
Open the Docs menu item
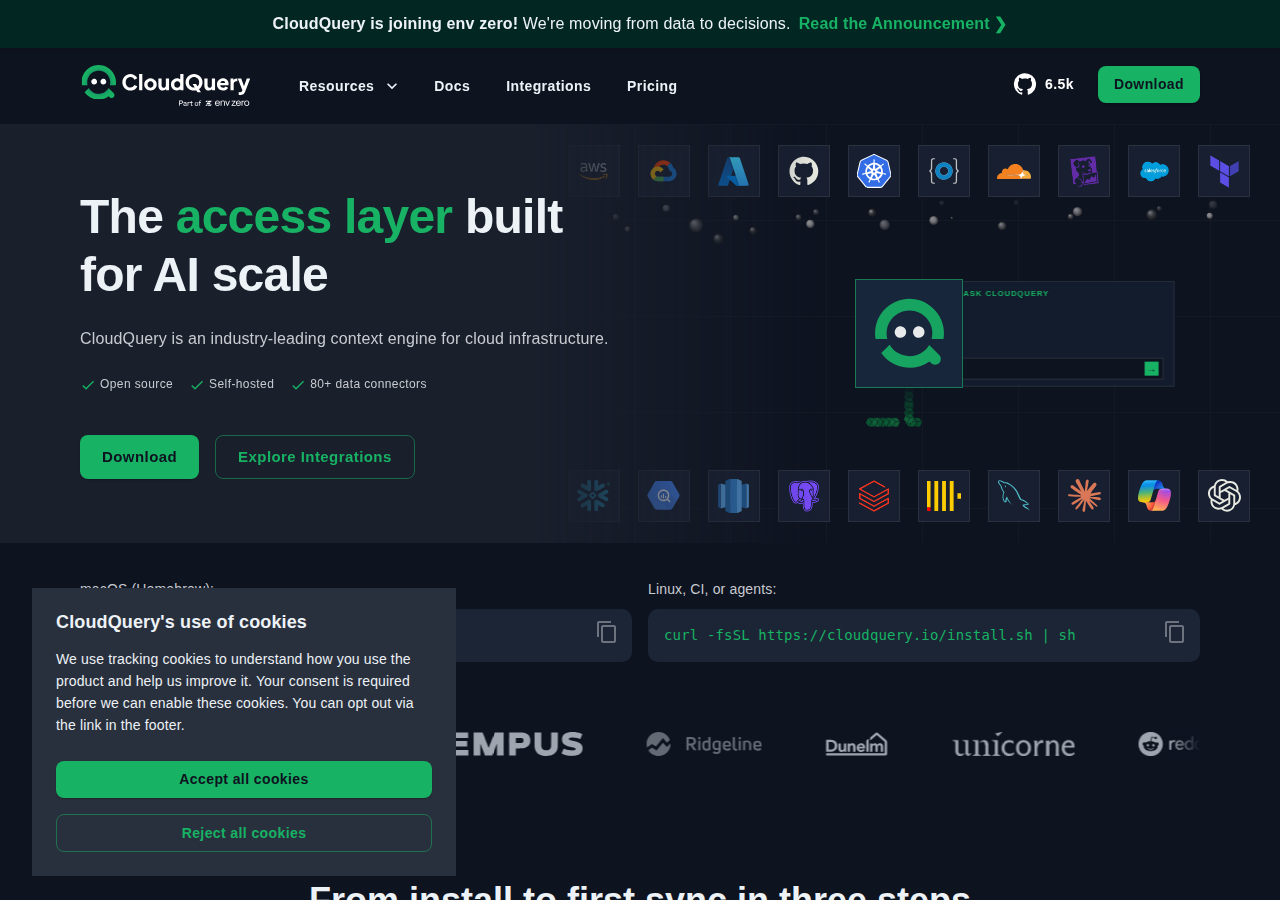point(452,86)
